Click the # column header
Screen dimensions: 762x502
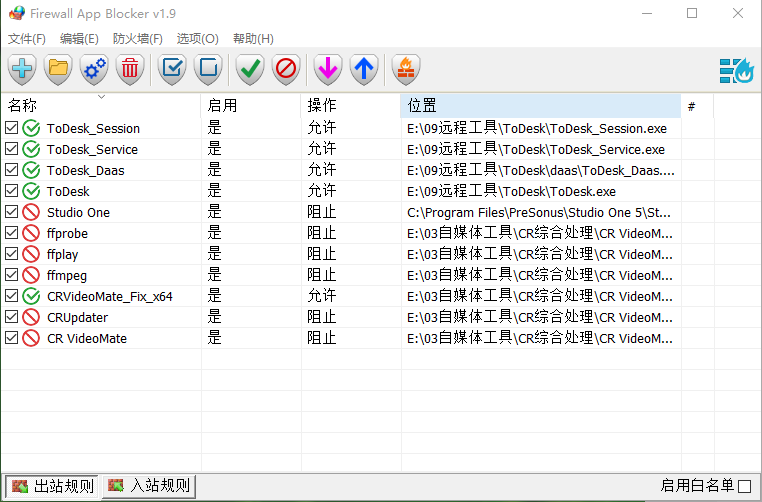point(697,105)
